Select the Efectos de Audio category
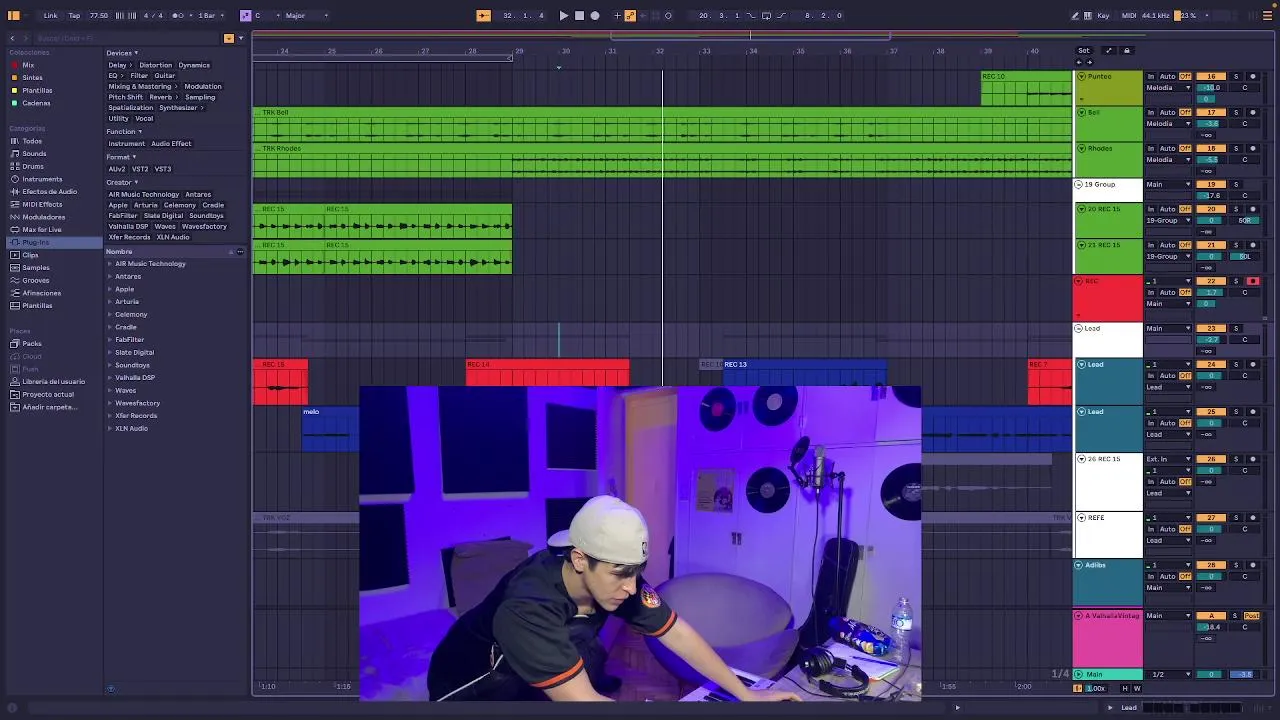 click(x=49, y=191)
